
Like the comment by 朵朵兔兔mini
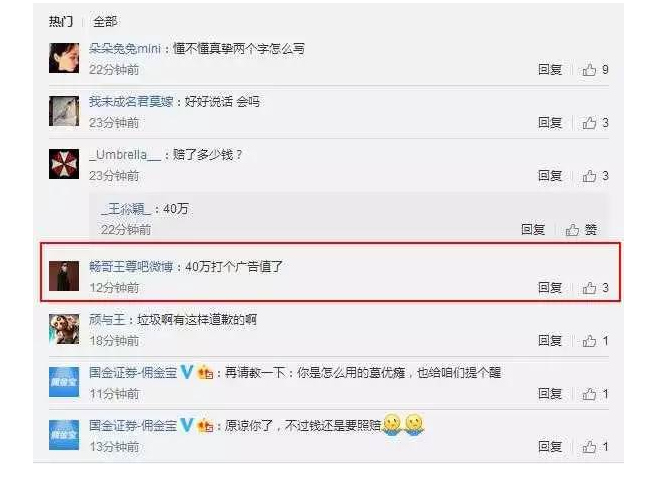tap(595, 69)
